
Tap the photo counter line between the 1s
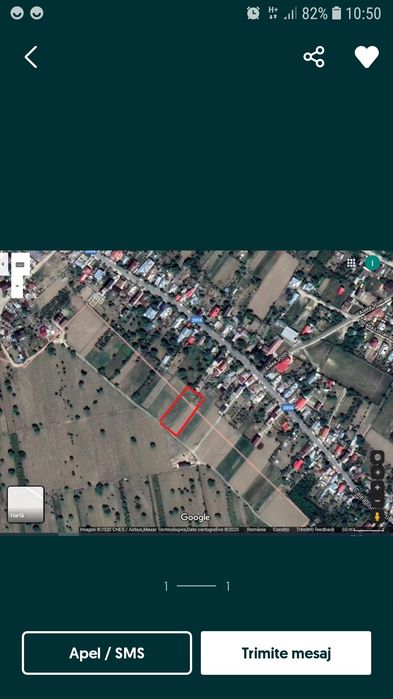(196, 586)
